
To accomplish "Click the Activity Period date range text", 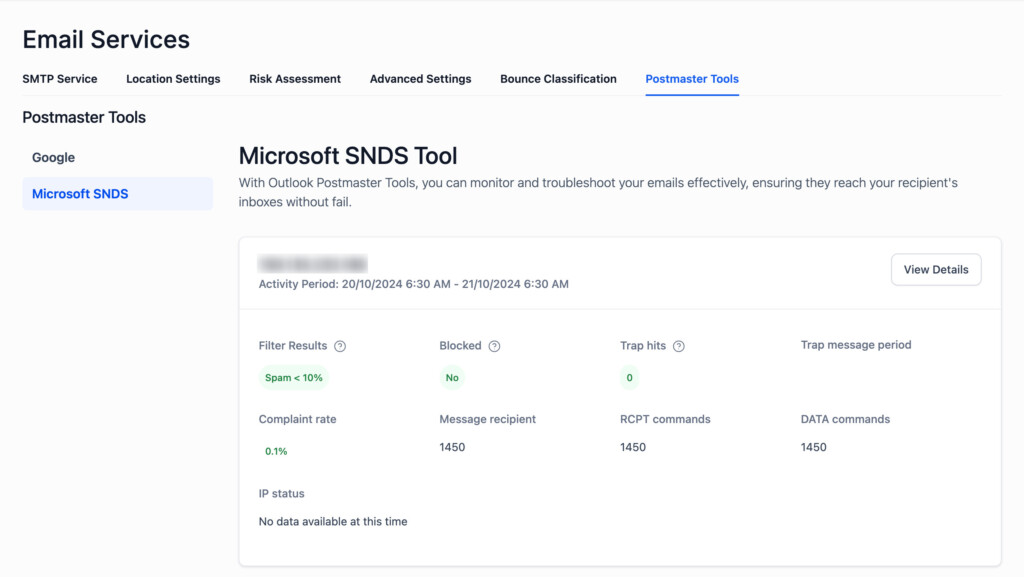I will (x=412, y=284).
